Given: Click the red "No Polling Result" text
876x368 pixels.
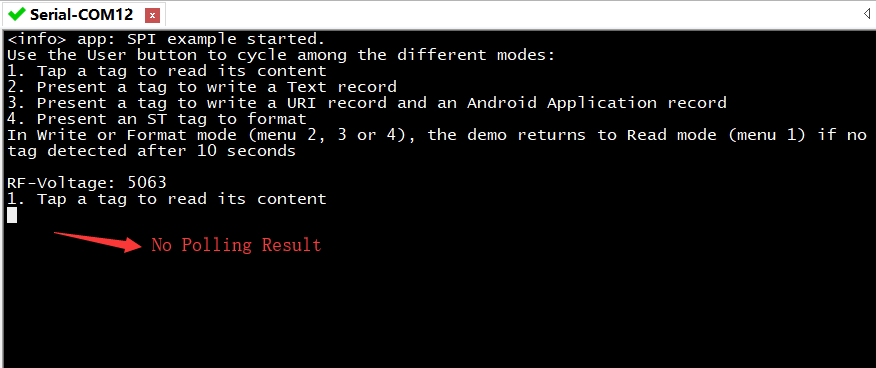Looking at the screenshot, I should coord(236,245).
